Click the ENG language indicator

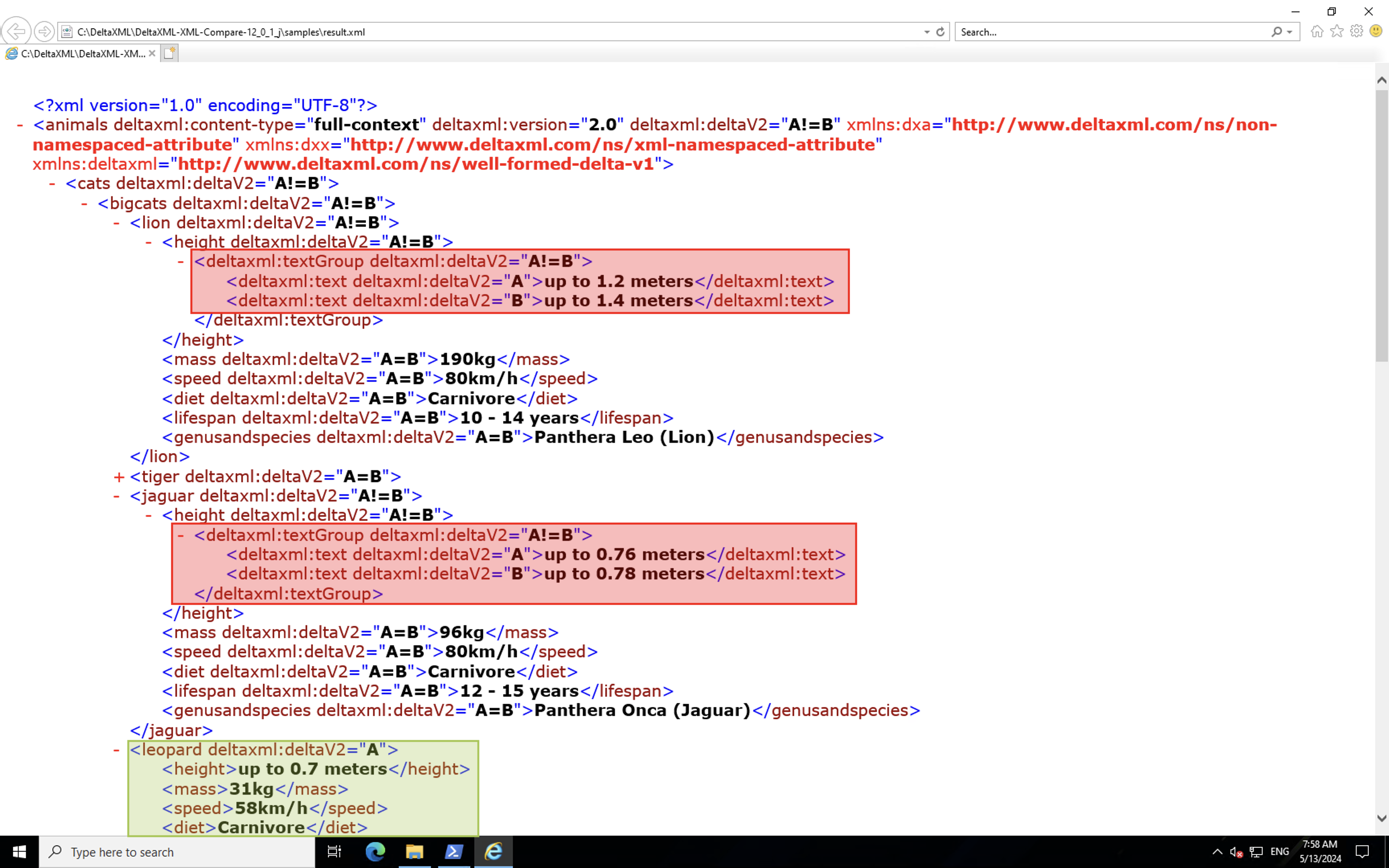pyautogui.click(x=1279, y=852)
